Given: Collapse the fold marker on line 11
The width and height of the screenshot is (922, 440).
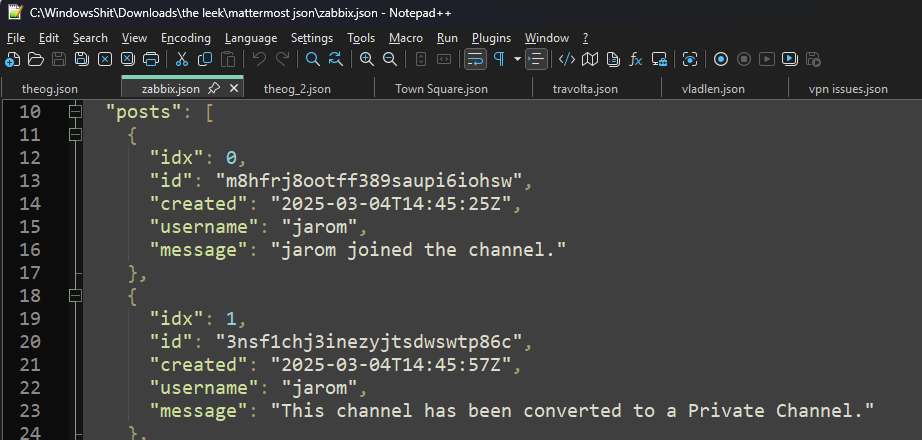Looking at the screenshot, I should pos(75,135).
